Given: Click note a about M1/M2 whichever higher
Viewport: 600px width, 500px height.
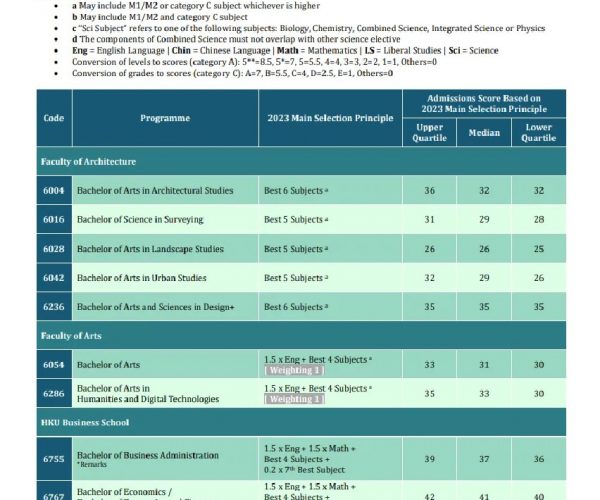Looking at the screenshot, I should (196, 6).
